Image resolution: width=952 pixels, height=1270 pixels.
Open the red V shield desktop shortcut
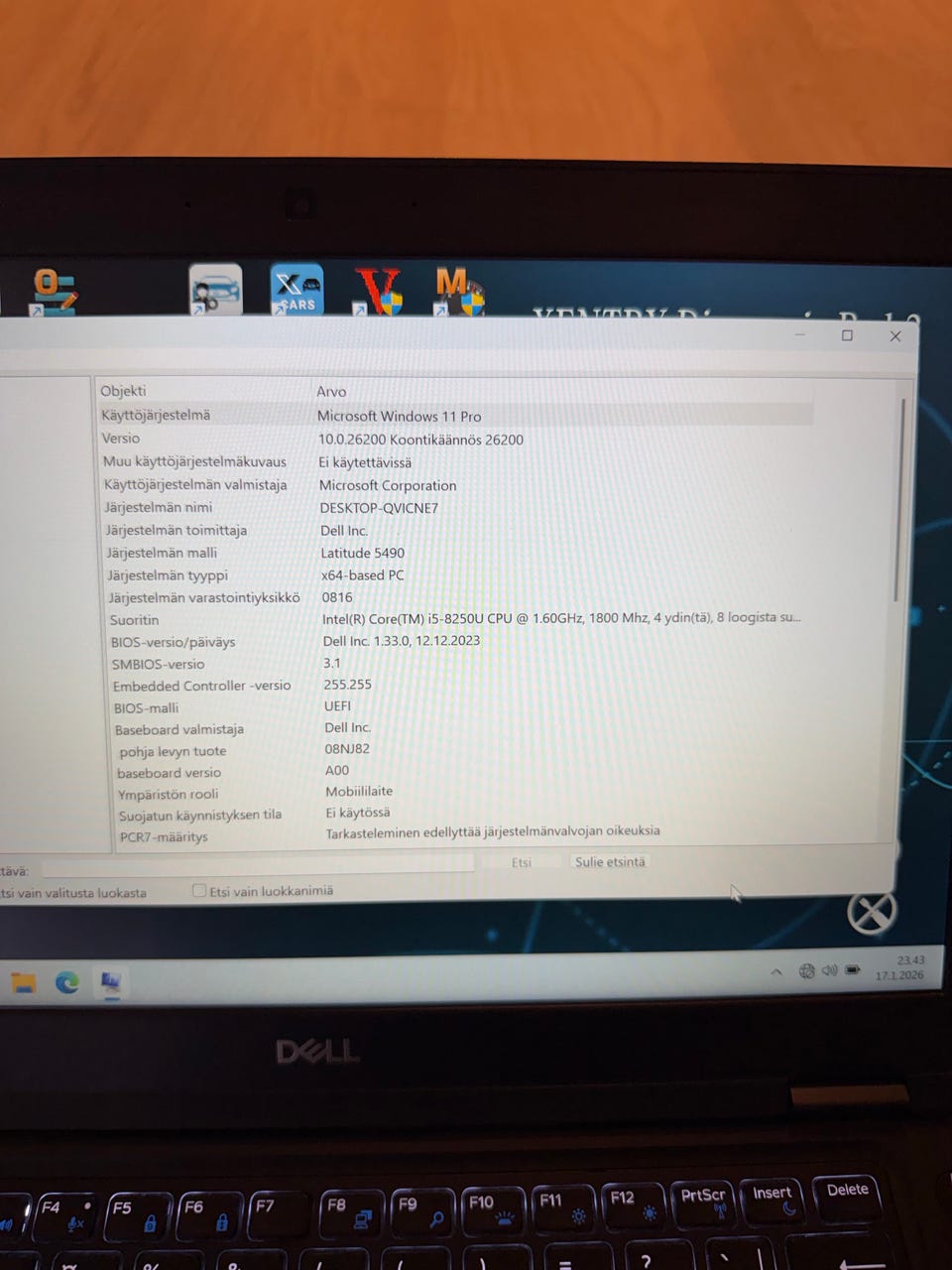point(379,290)
